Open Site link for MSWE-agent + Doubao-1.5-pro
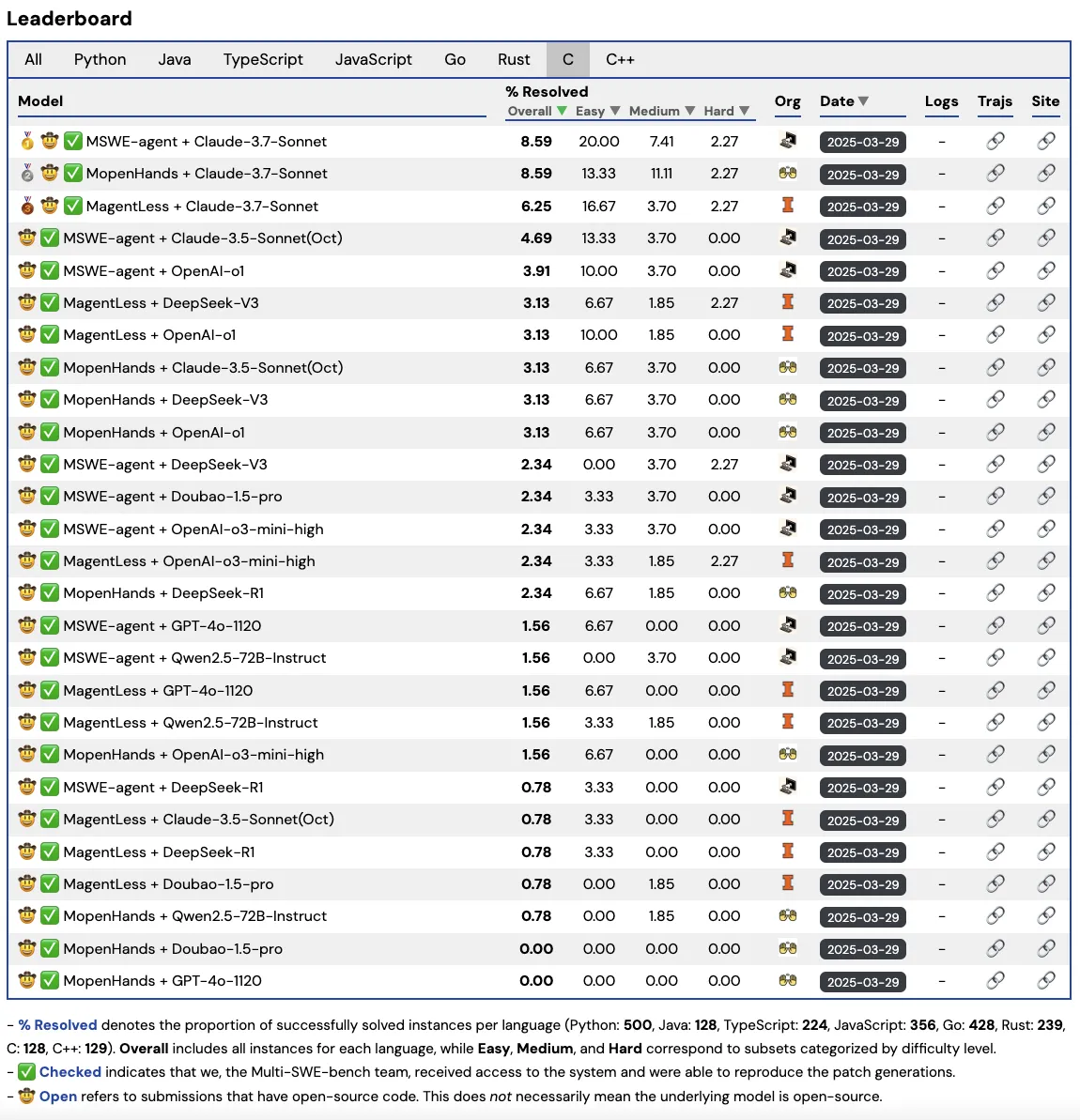 (1045, 497)
